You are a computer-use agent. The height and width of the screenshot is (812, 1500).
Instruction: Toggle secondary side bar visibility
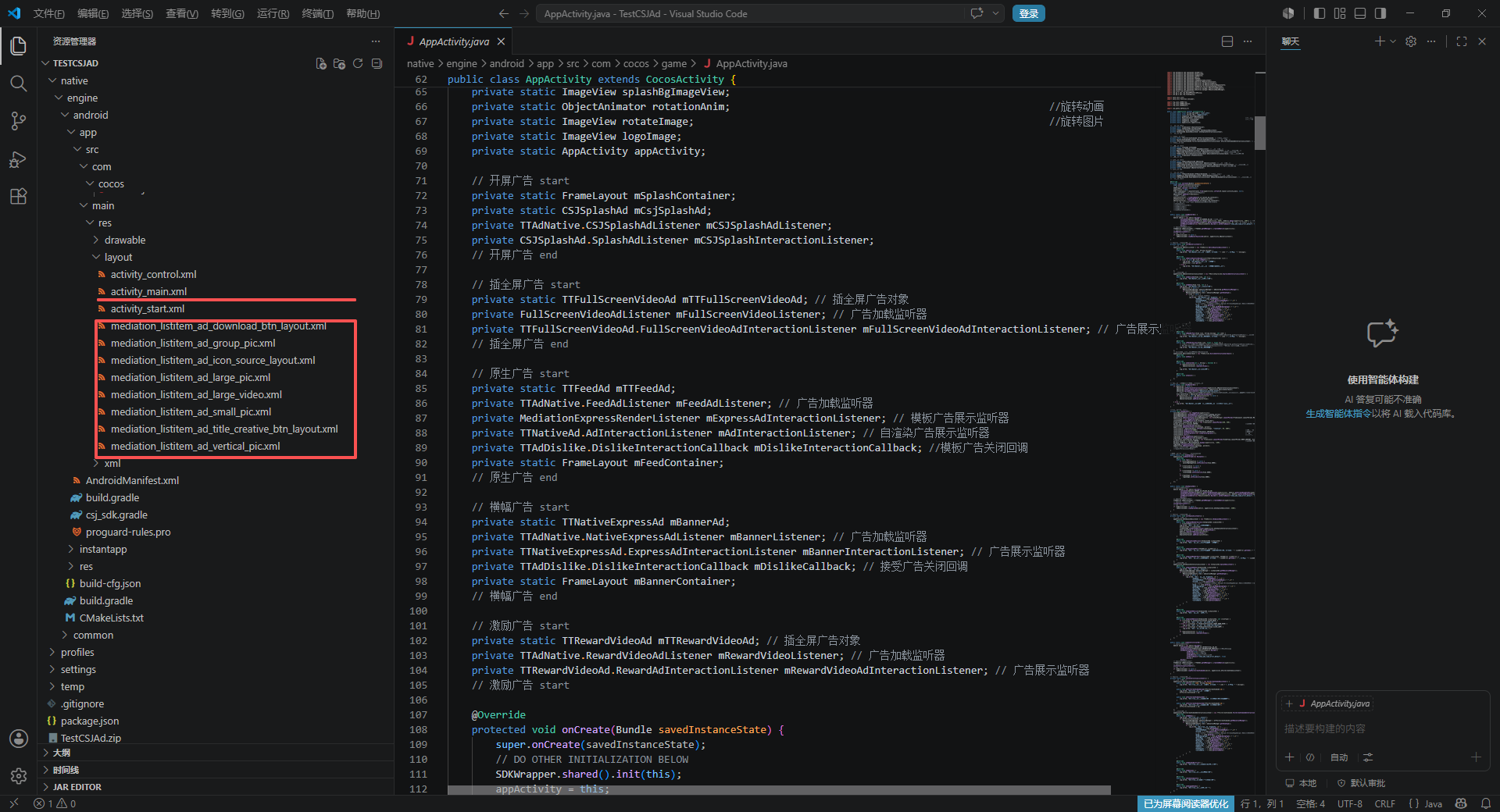point(1380,13)
